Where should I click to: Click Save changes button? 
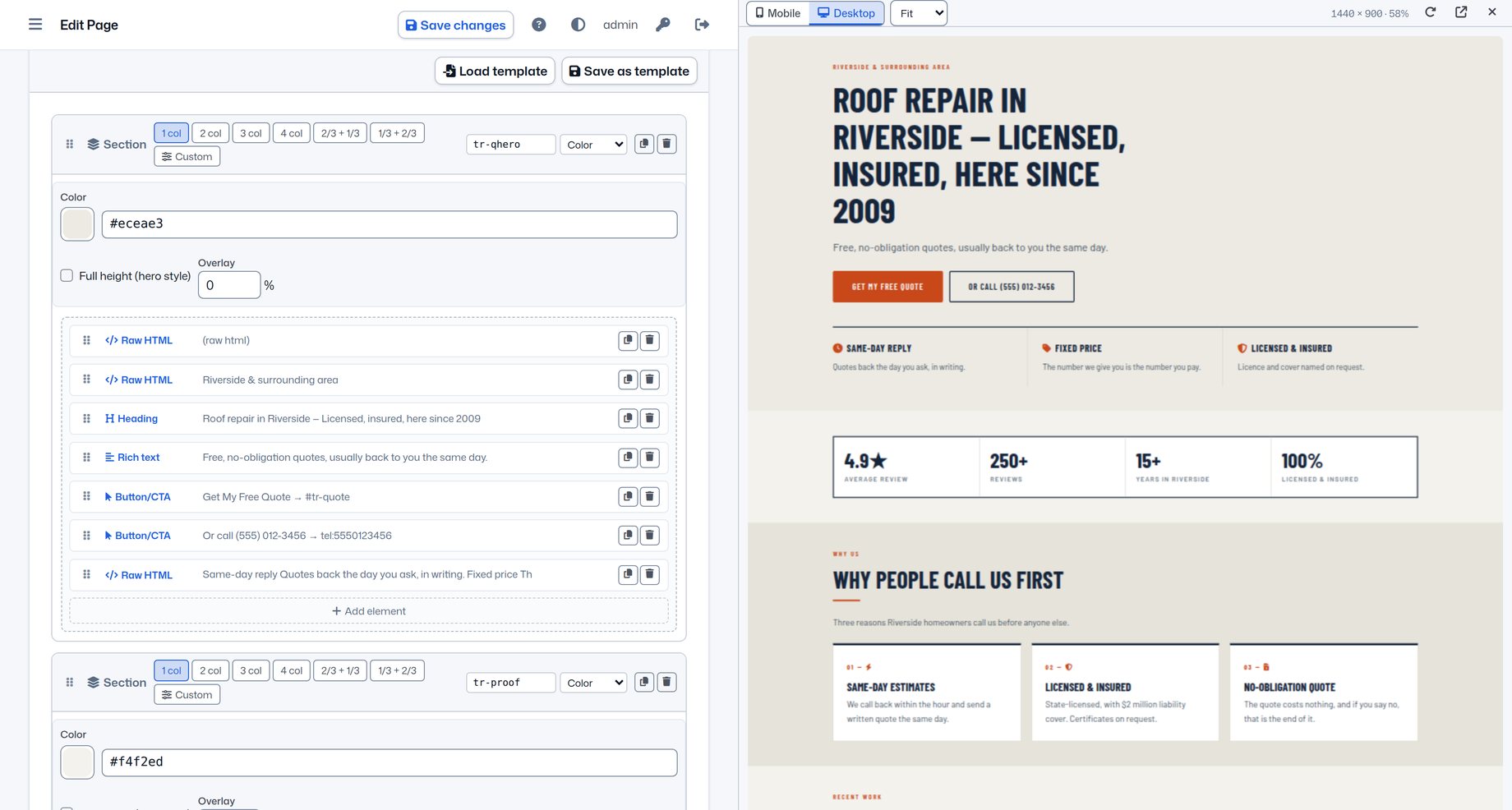(x=456, y=25)
